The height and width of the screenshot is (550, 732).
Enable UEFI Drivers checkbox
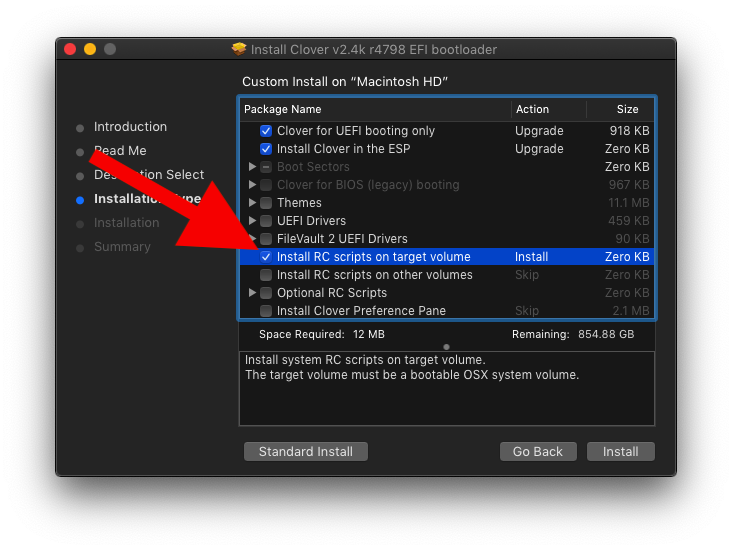(x=266, y=221)
